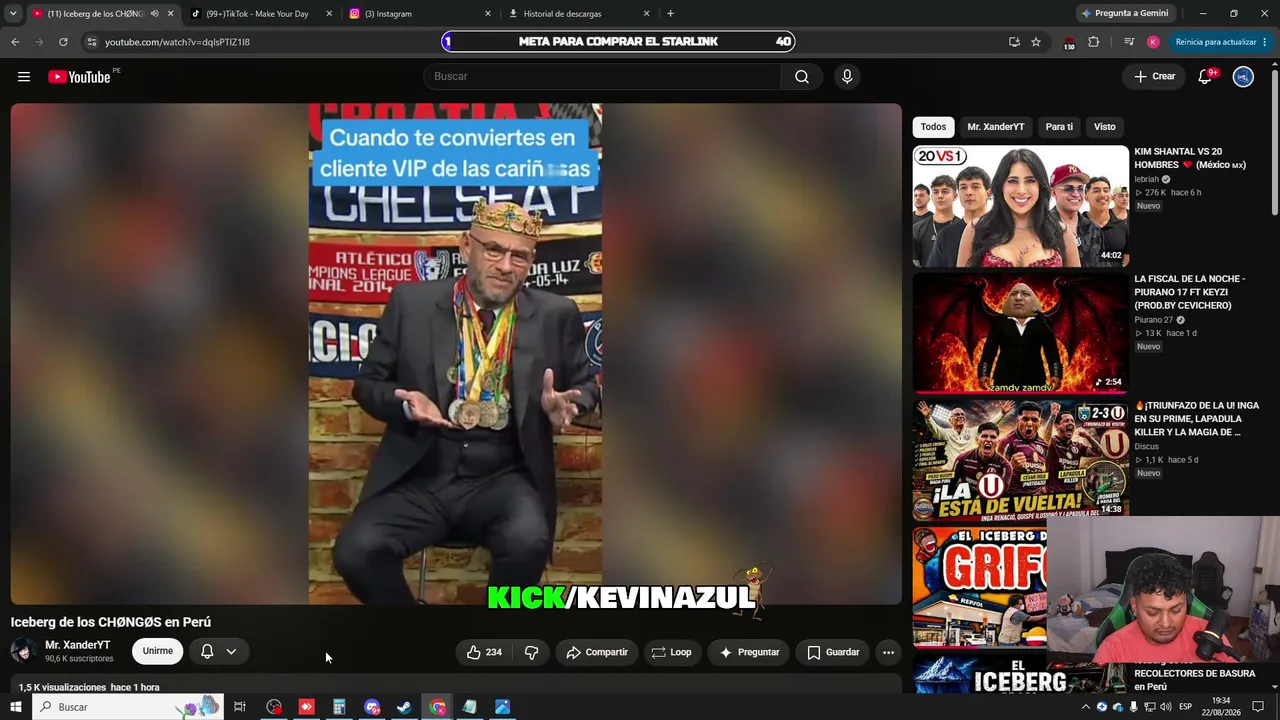Viewport: 1280px width, 720px height.
Task: Open the media controls icon in toolbar
Action: pos(1129,42)
